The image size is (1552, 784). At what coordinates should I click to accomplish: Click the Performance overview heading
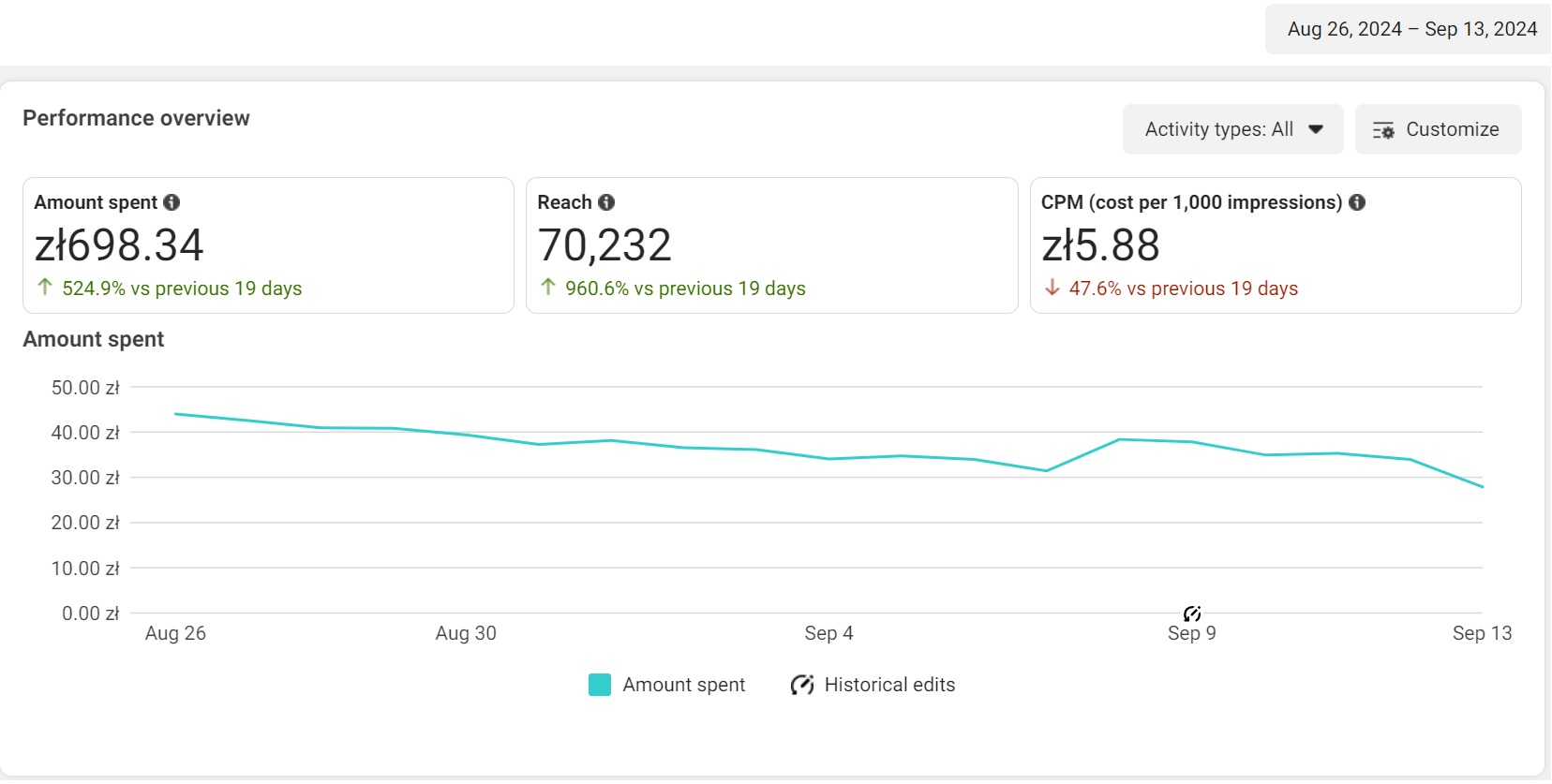136,118
